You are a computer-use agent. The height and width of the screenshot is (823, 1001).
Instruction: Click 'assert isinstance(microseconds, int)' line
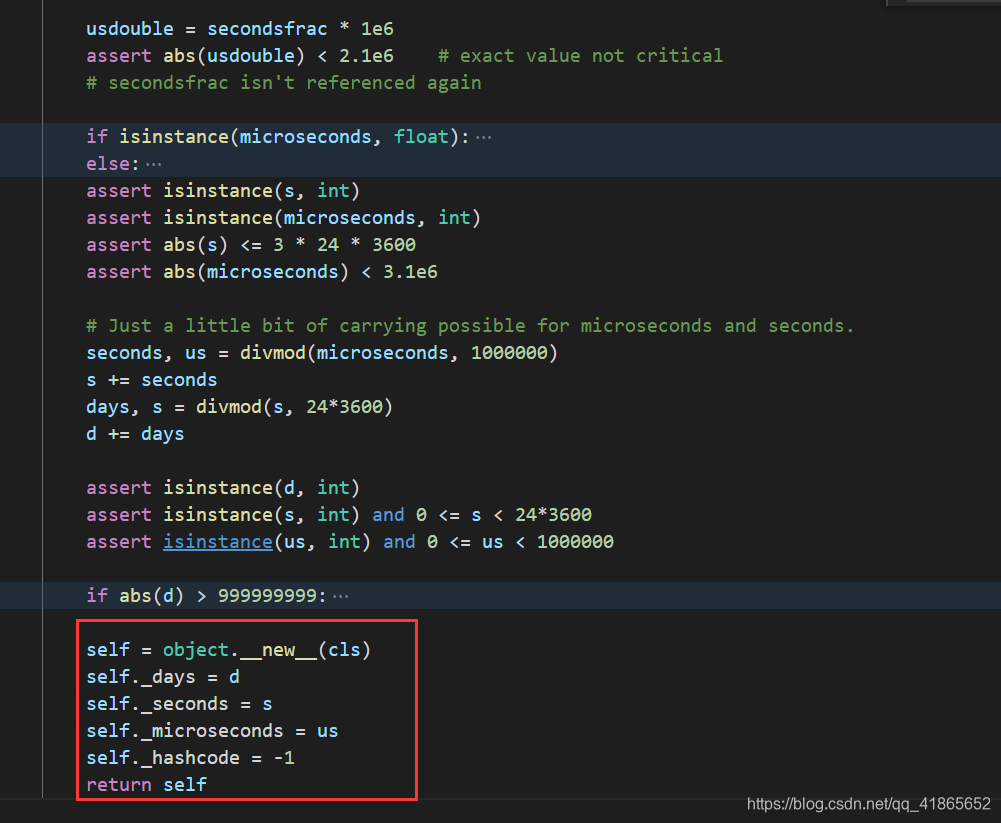[x=283, y=218]
